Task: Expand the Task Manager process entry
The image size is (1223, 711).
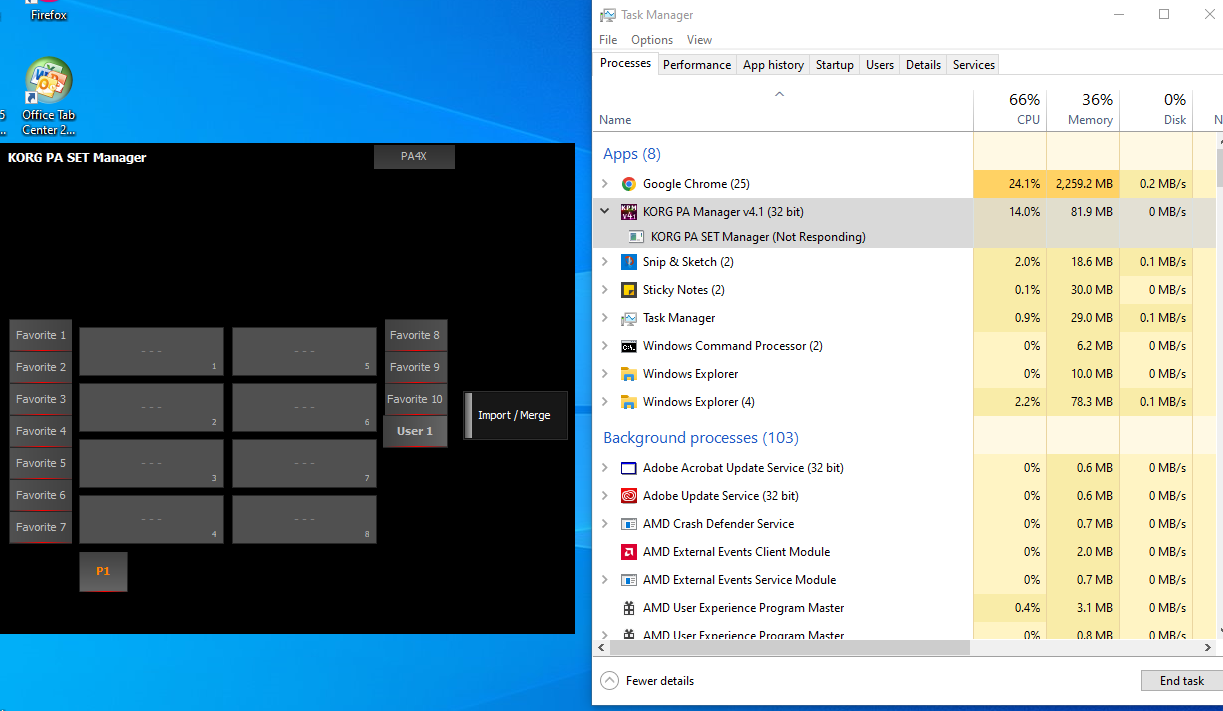Action: pyautogui.click(x=604, y=318)
